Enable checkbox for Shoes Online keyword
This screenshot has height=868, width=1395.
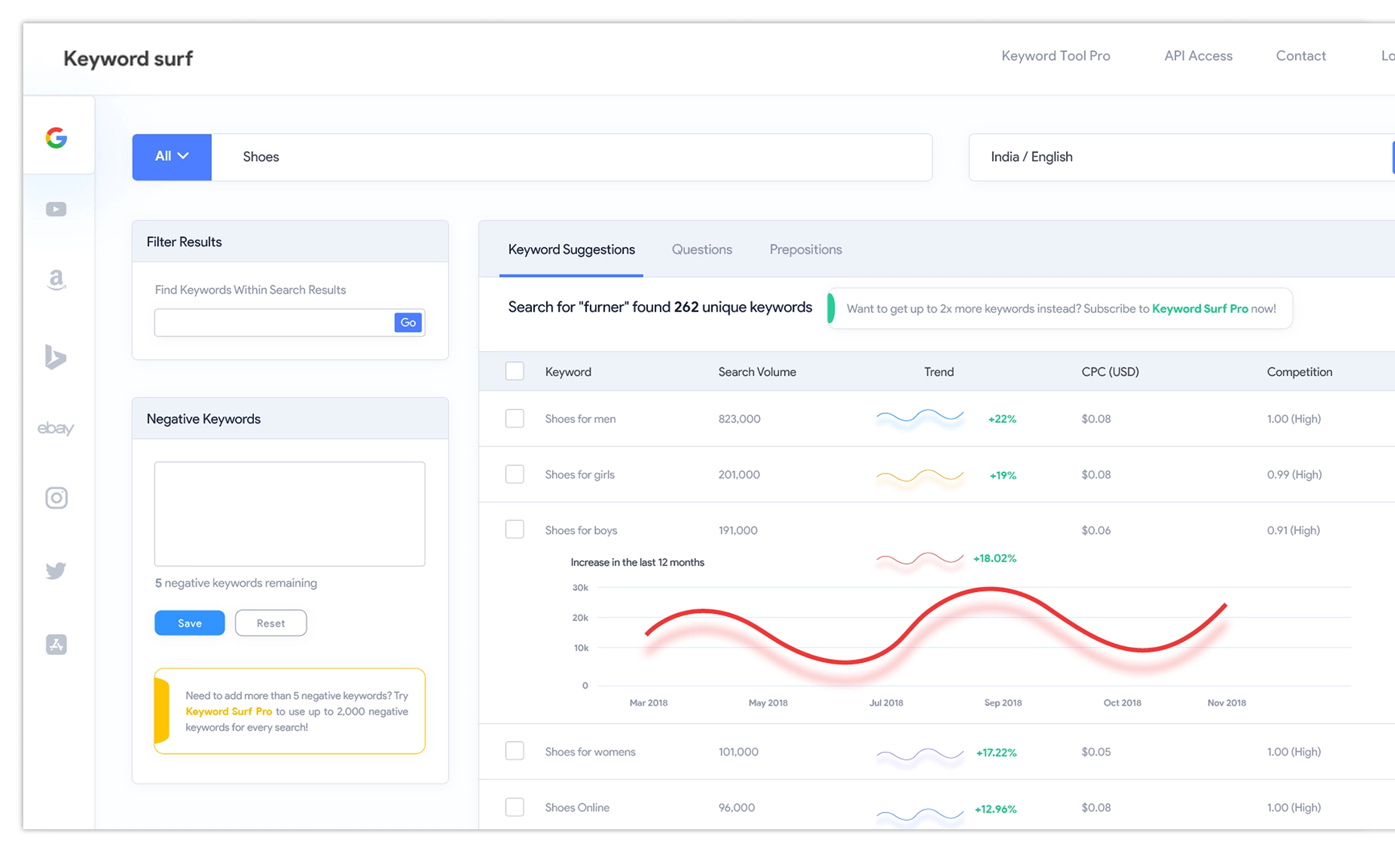point(516,808)
